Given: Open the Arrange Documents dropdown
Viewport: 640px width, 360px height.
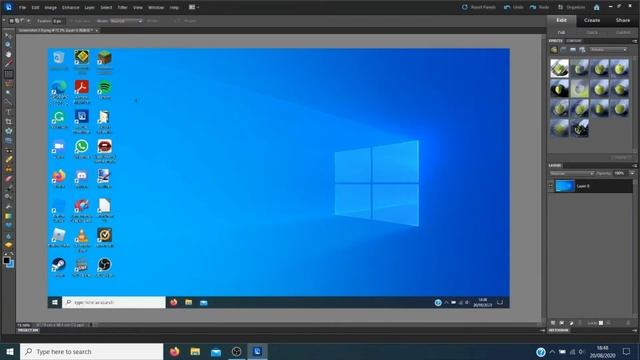Looking at the screenshot, I should [x=194, y=7].
